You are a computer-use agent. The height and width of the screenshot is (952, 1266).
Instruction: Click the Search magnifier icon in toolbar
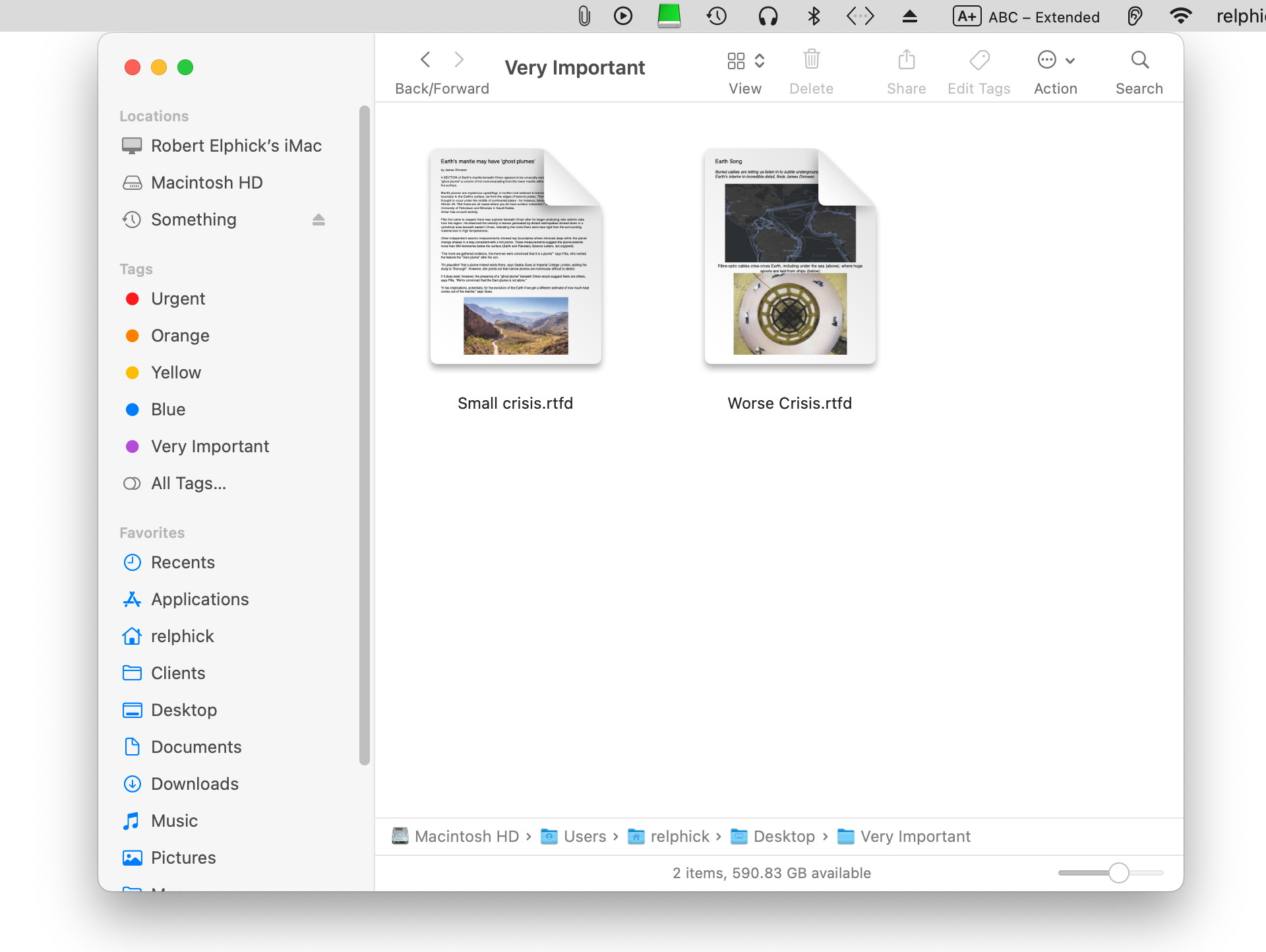tap(1139, 60)
